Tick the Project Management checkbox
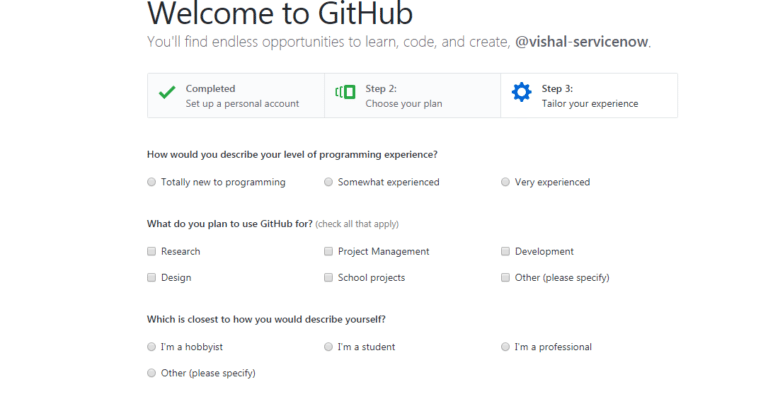Screen dimensions: 768x399 coord(328,251)
